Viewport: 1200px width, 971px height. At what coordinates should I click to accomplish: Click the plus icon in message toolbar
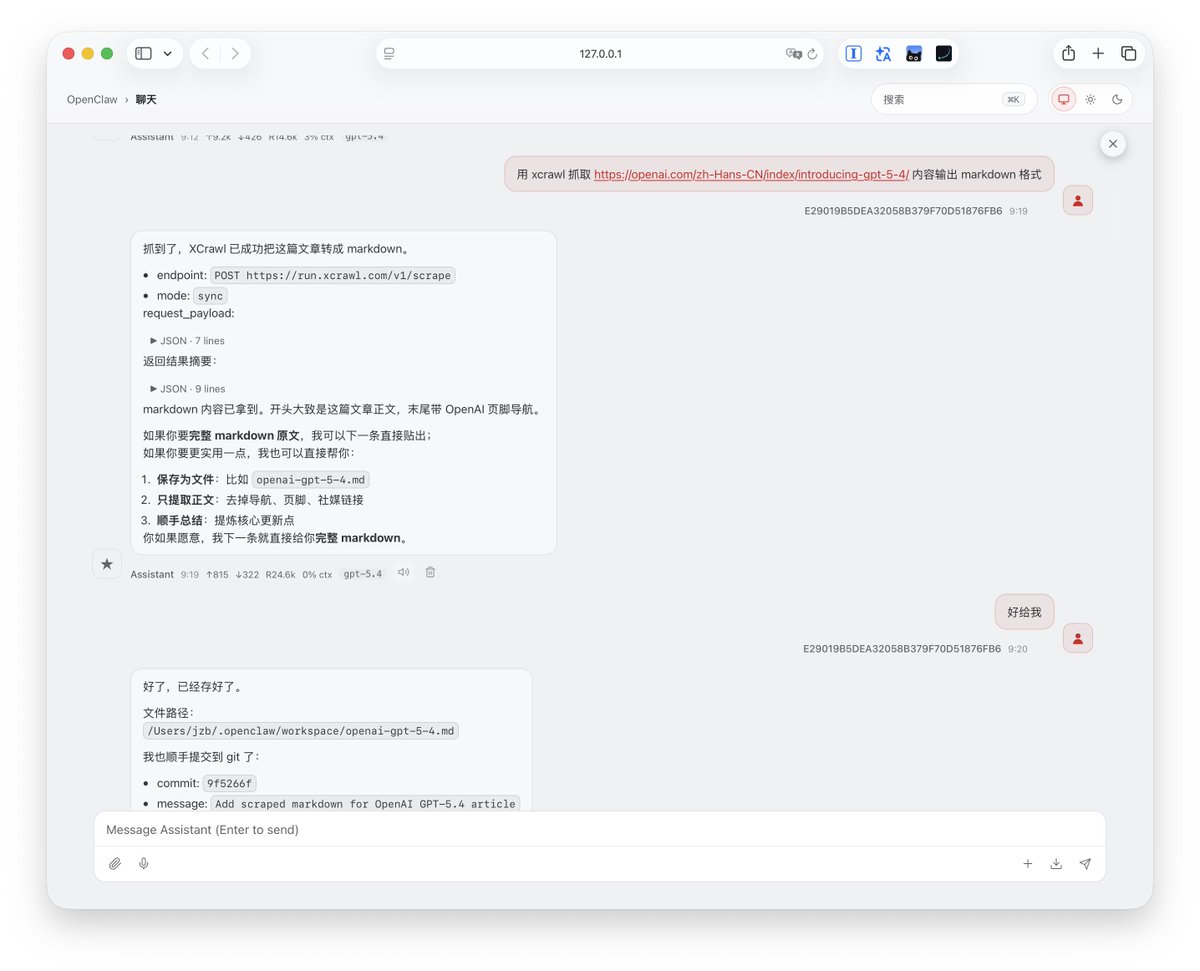pos(1027,864)
